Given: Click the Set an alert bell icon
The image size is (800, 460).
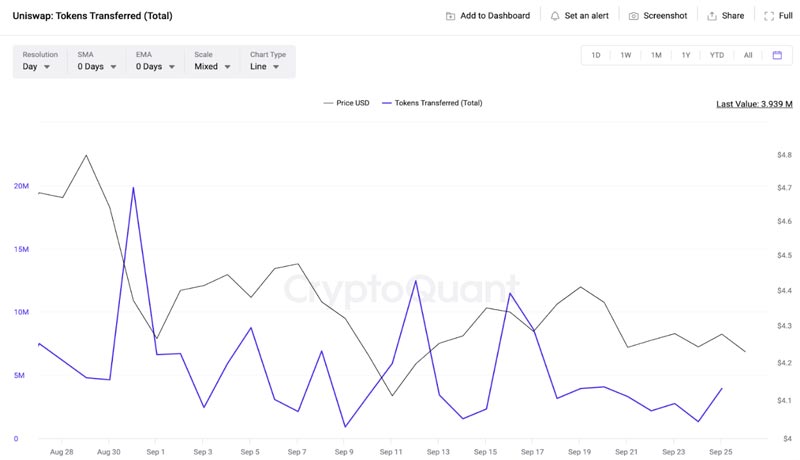Looking at the screenshot, I should (555, 16).
